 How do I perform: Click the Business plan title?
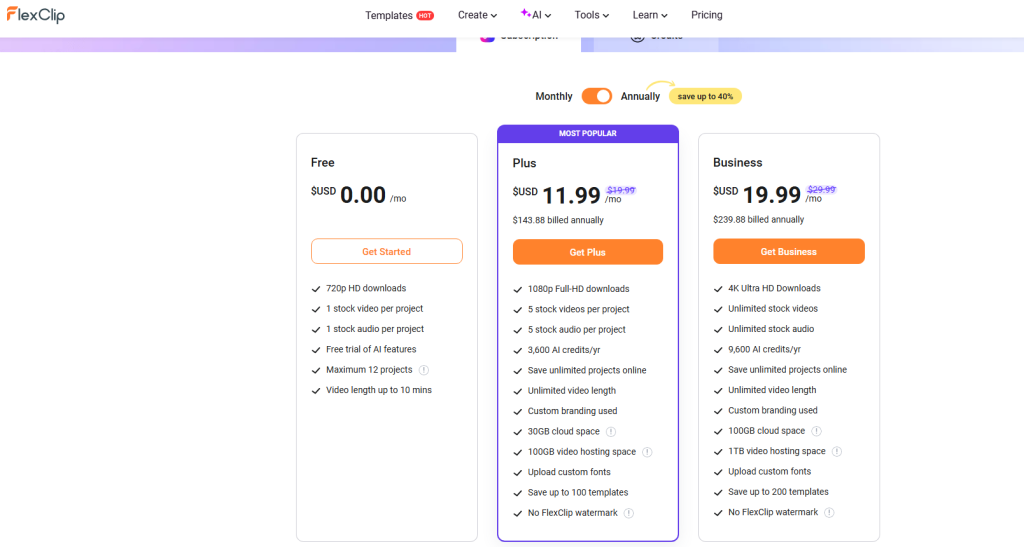737,163
